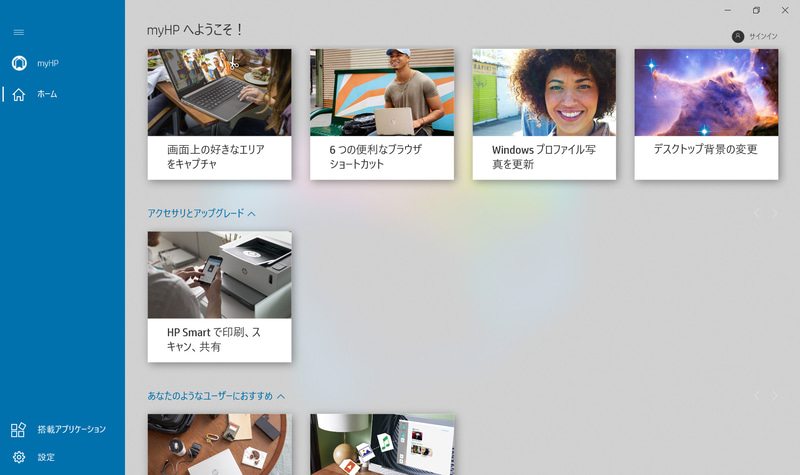The image size is (800, 475).
Task: Close the myHP window
Action: tap(785, 10)
